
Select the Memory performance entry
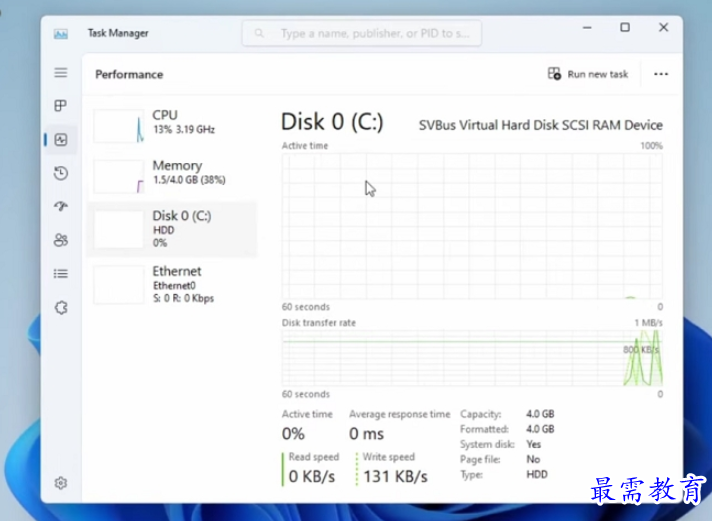click(x=172, y=176)
